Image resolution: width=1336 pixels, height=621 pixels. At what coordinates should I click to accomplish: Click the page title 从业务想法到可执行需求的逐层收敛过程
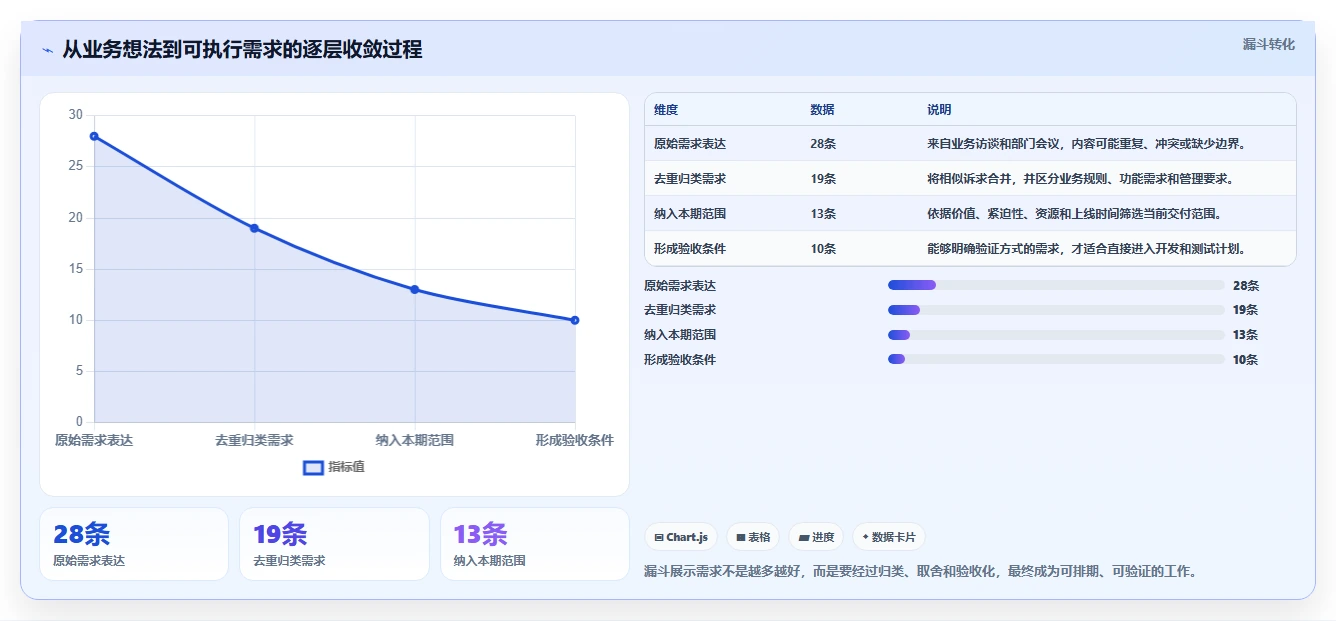pos(242,49)
